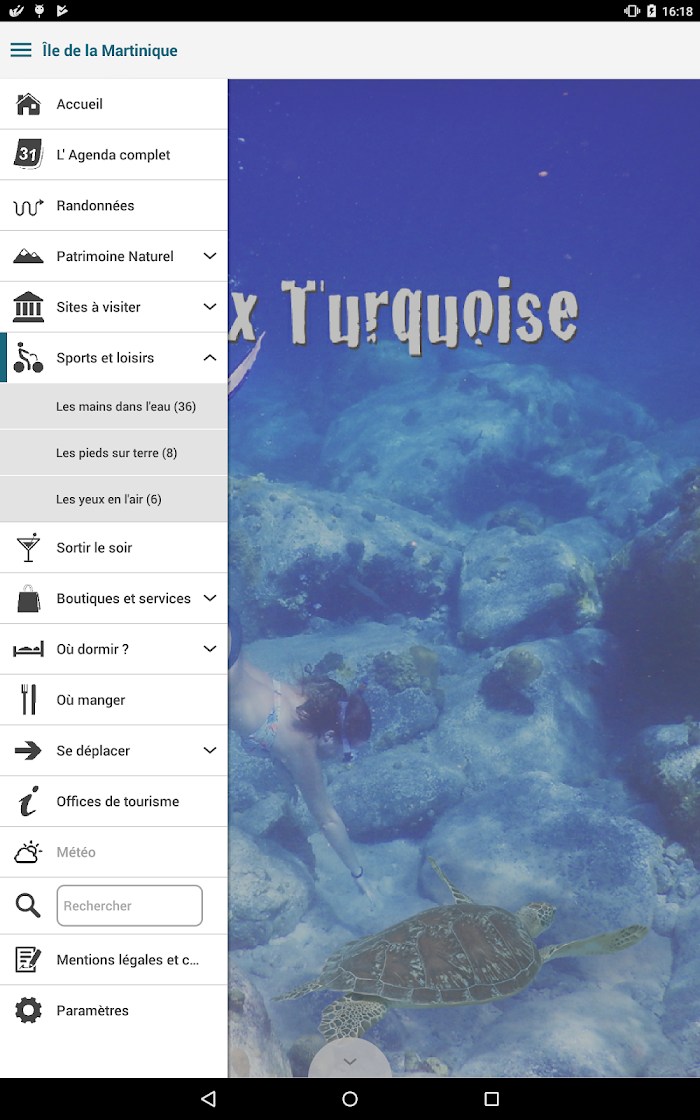Click the Randonnées trail path icon
Viewport: 700px width, 1120px height.
tap(28, 206)
